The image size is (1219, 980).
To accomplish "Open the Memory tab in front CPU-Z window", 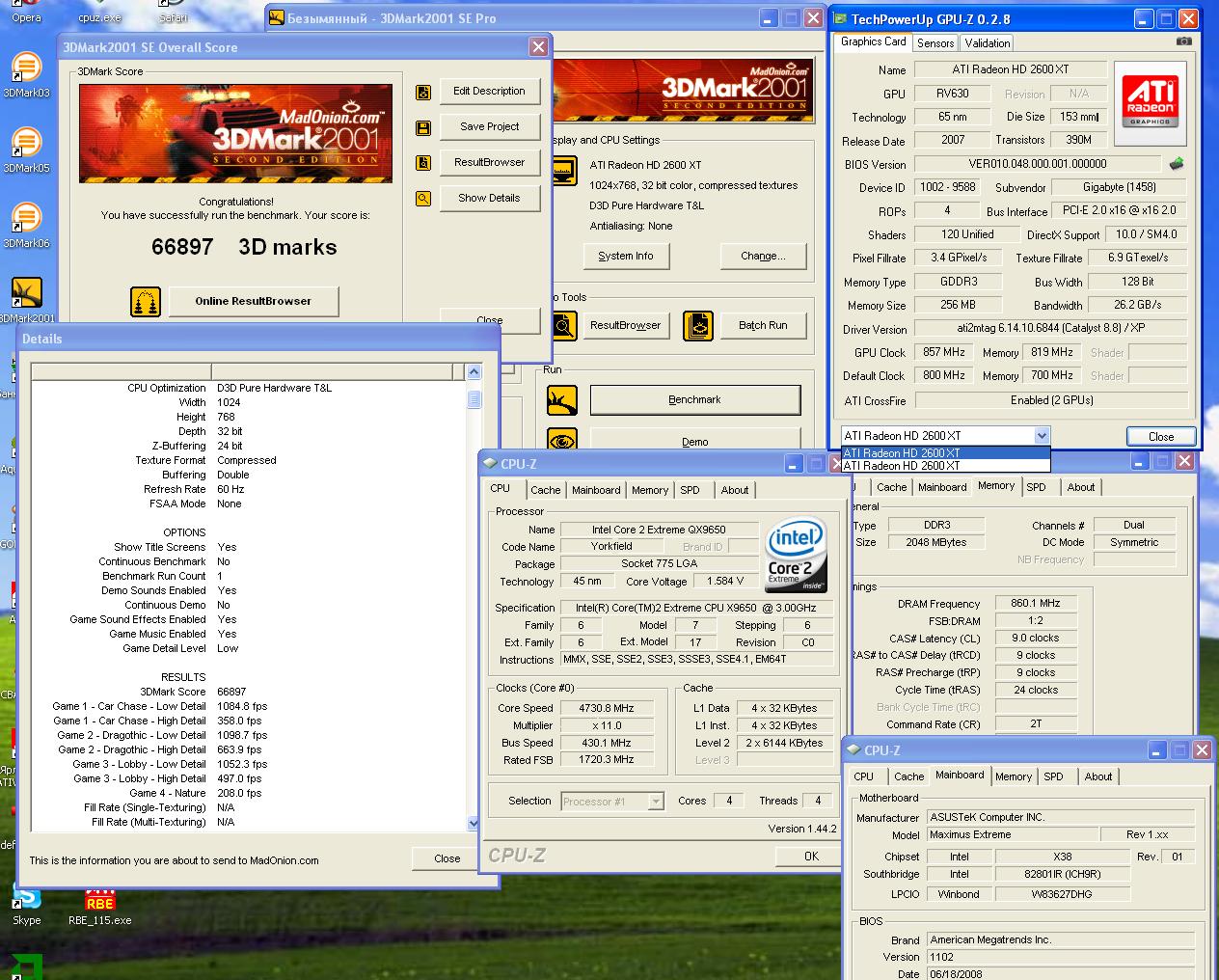I will tap(649, 490).
